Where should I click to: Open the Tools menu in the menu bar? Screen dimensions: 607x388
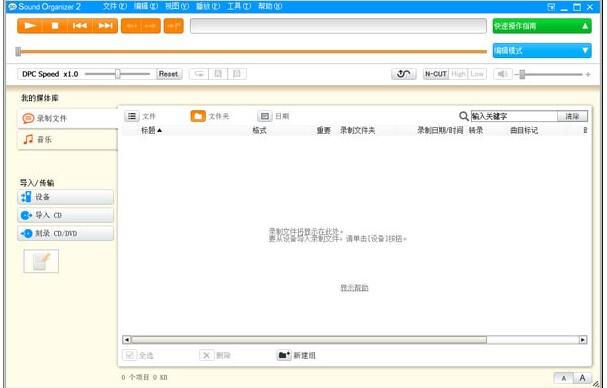pyautogui.click(x=238, y=6)
